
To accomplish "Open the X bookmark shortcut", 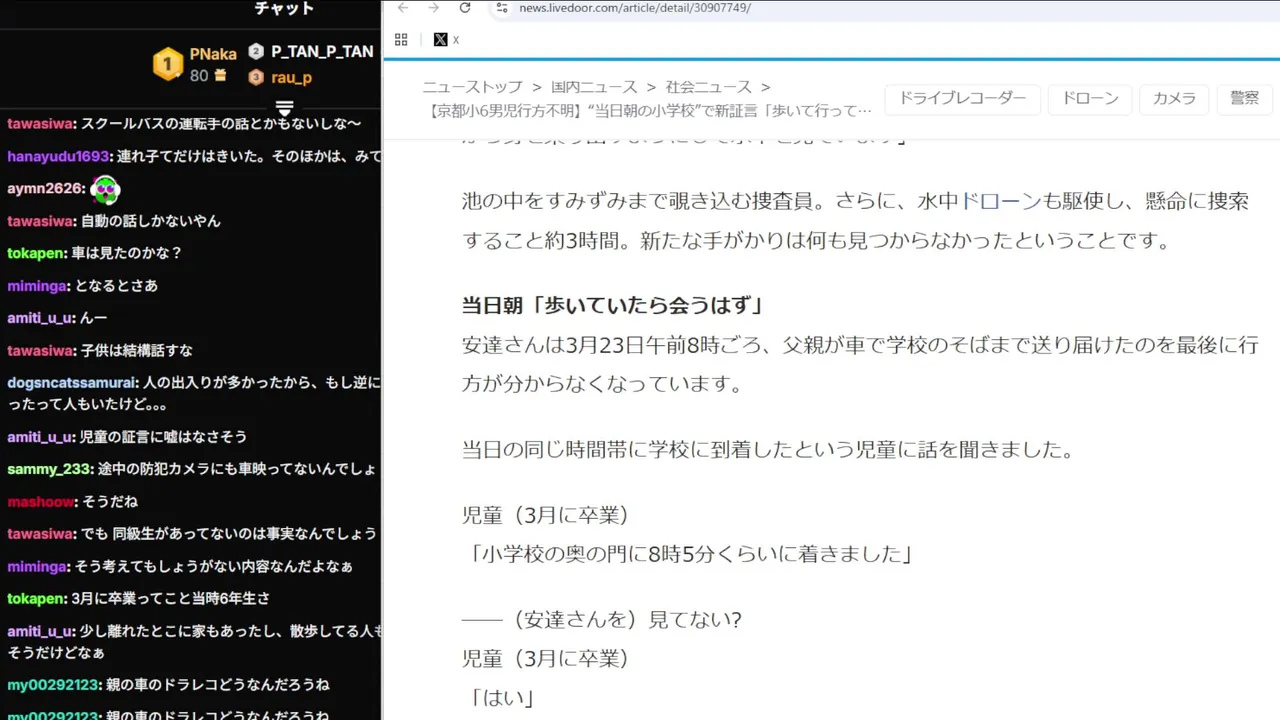I will 446,40.
